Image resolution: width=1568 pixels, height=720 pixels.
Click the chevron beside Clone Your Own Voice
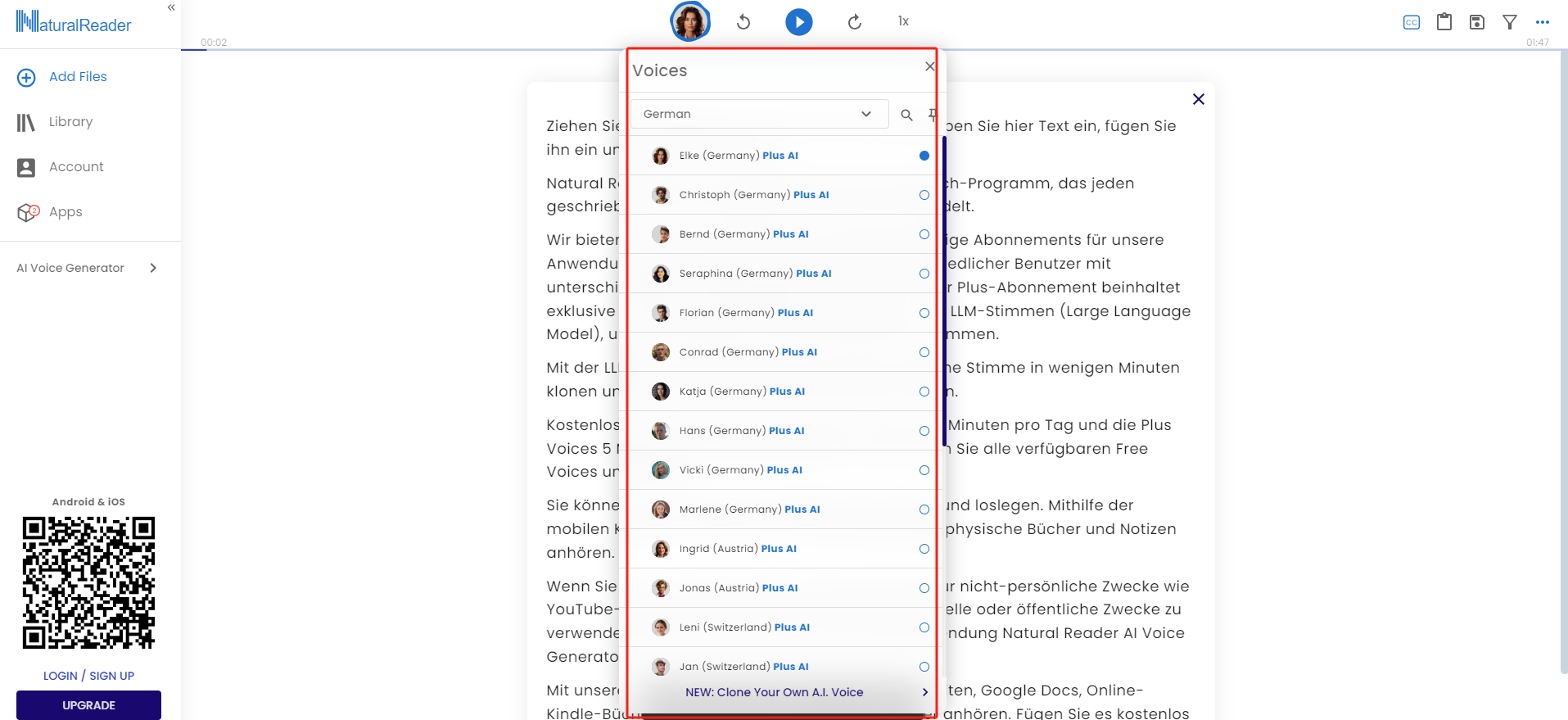tap(925, 692)
